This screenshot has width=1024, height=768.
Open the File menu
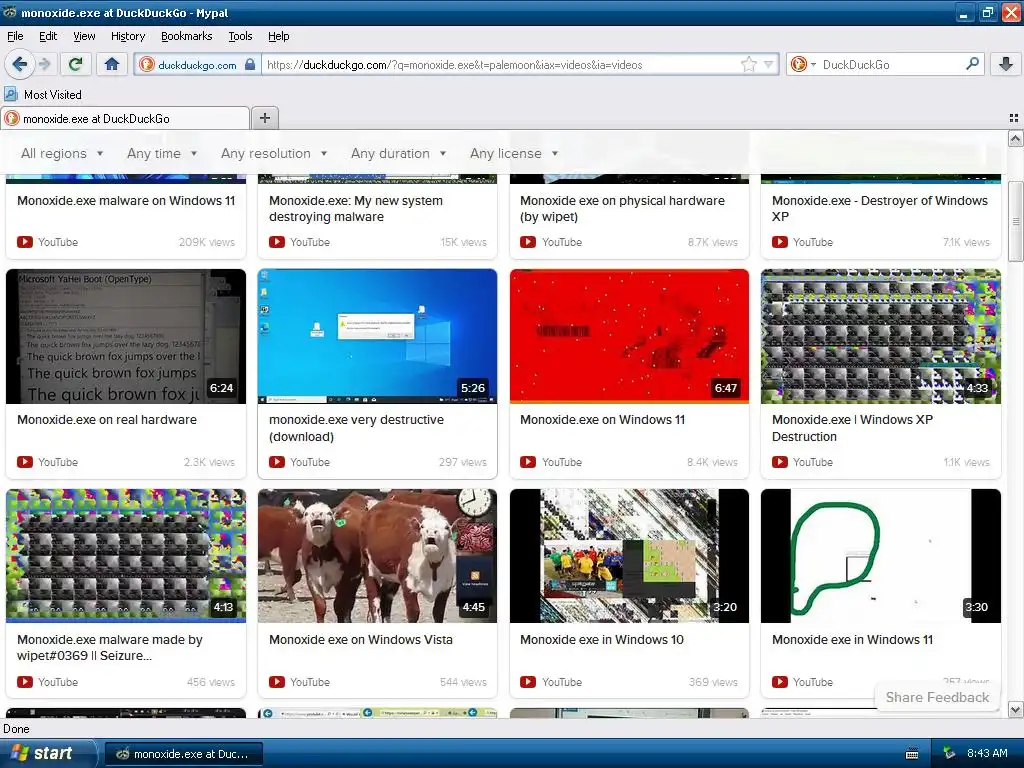(15, 37)
